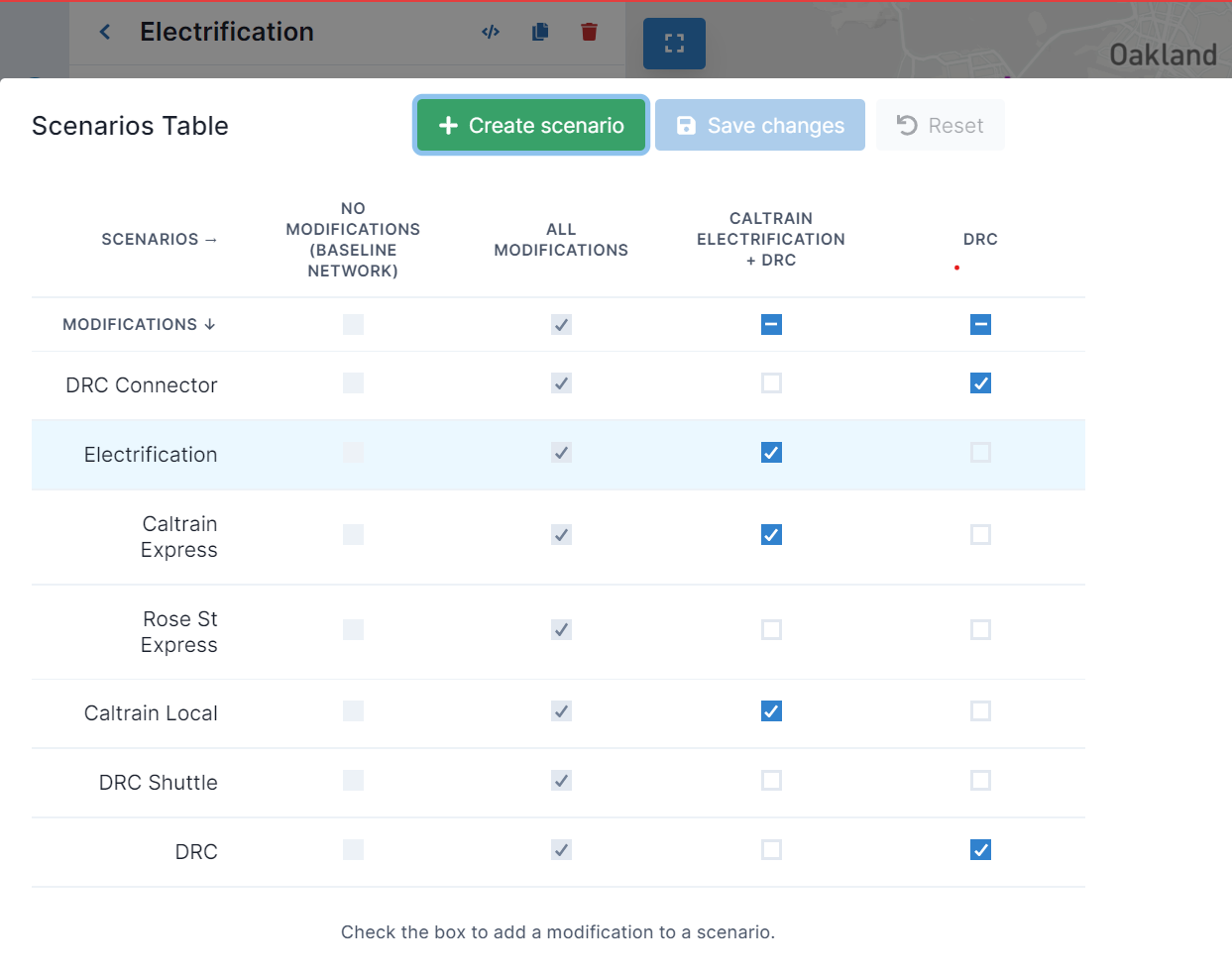Click the save disk icon in Save changes
The height and width of the screenshot is (974, 1232).
click(x=686, y=125)
